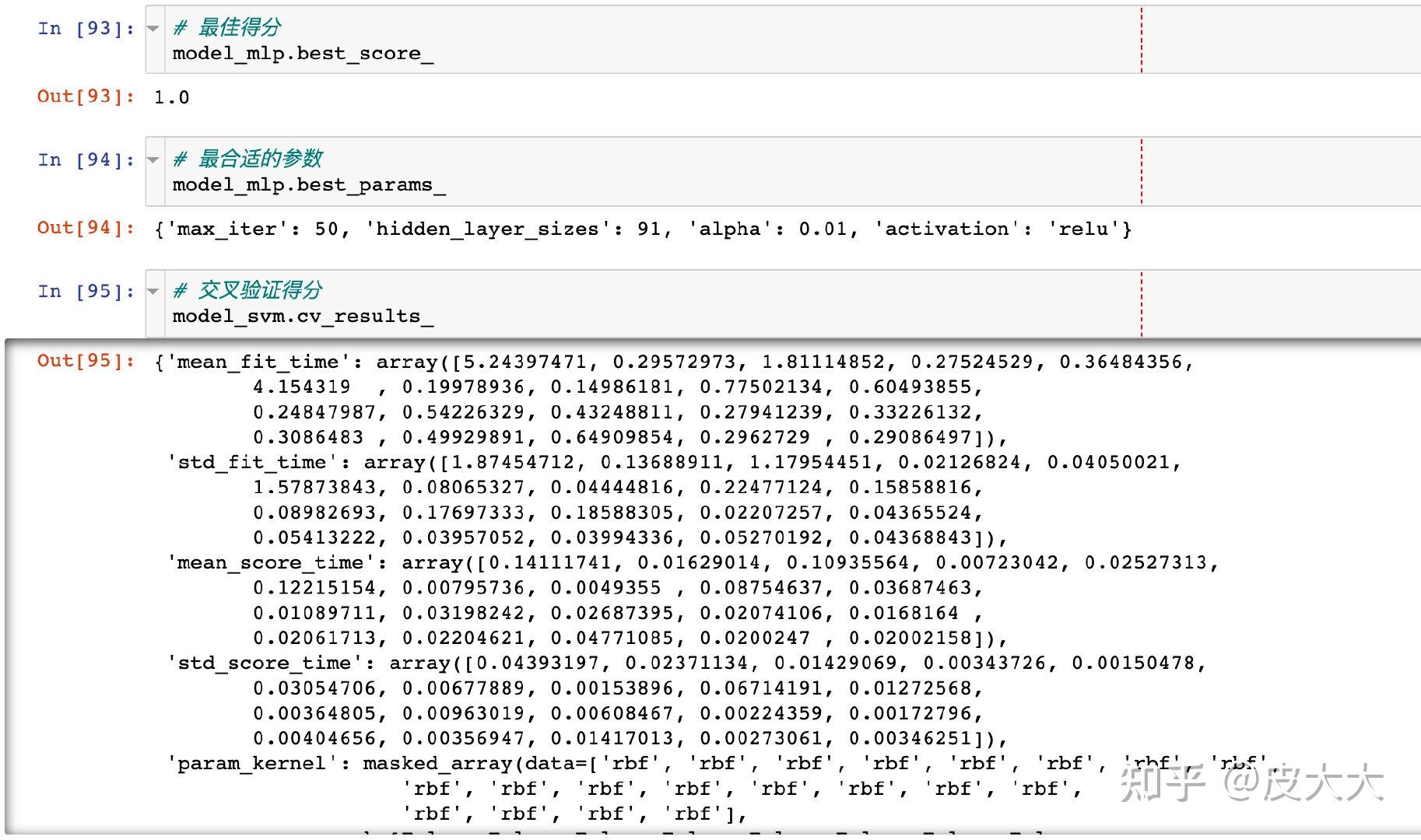The height and width of the screenshot is (840, 1421).
Task: Click the best params dictionary output
Action: [643, 229]
